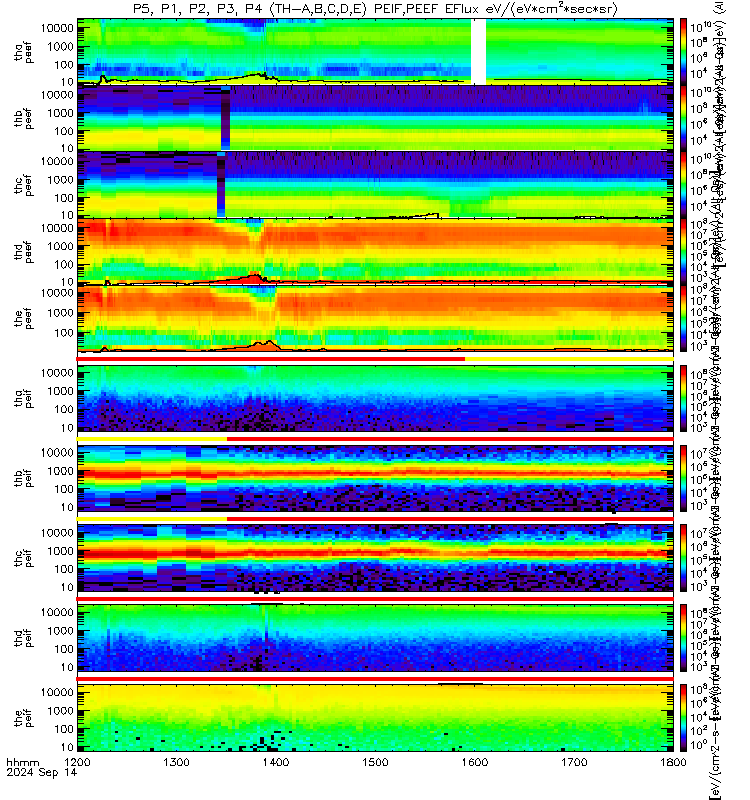This screenshot has height=800, width=750.
Task: Select the 'tha peef' panel label
Action: [x=23, y=52]
